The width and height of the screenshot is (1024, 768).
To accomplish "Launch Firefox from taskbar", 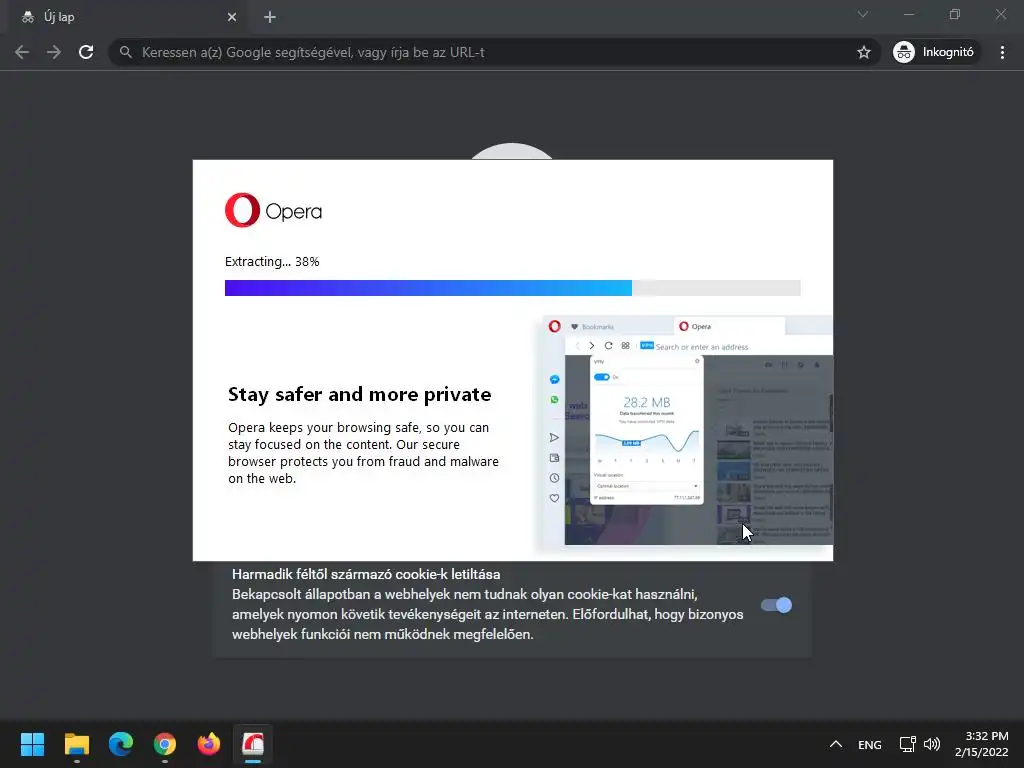I will (x=209, y=744).
